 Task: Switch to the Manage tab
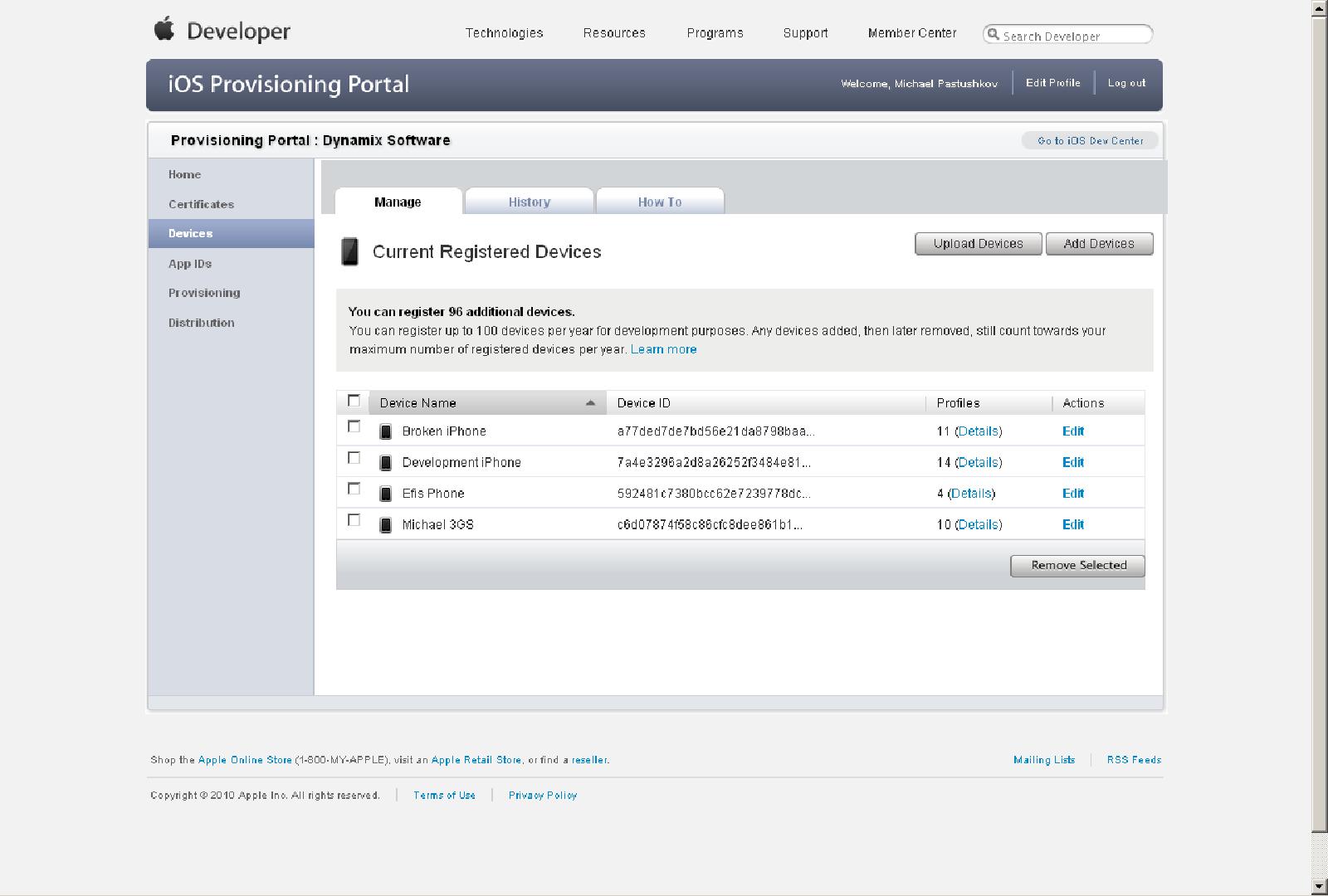coord(398,202)
